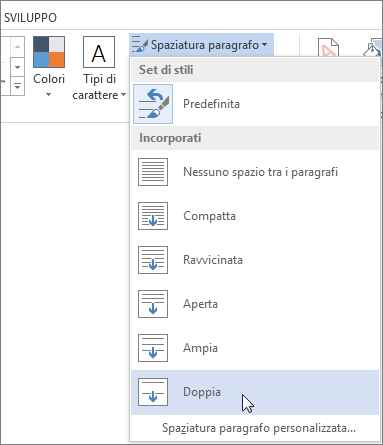Choose the Aperta paragraph spacing
Screen dimensions: 383x445
(x=255, y=304)
